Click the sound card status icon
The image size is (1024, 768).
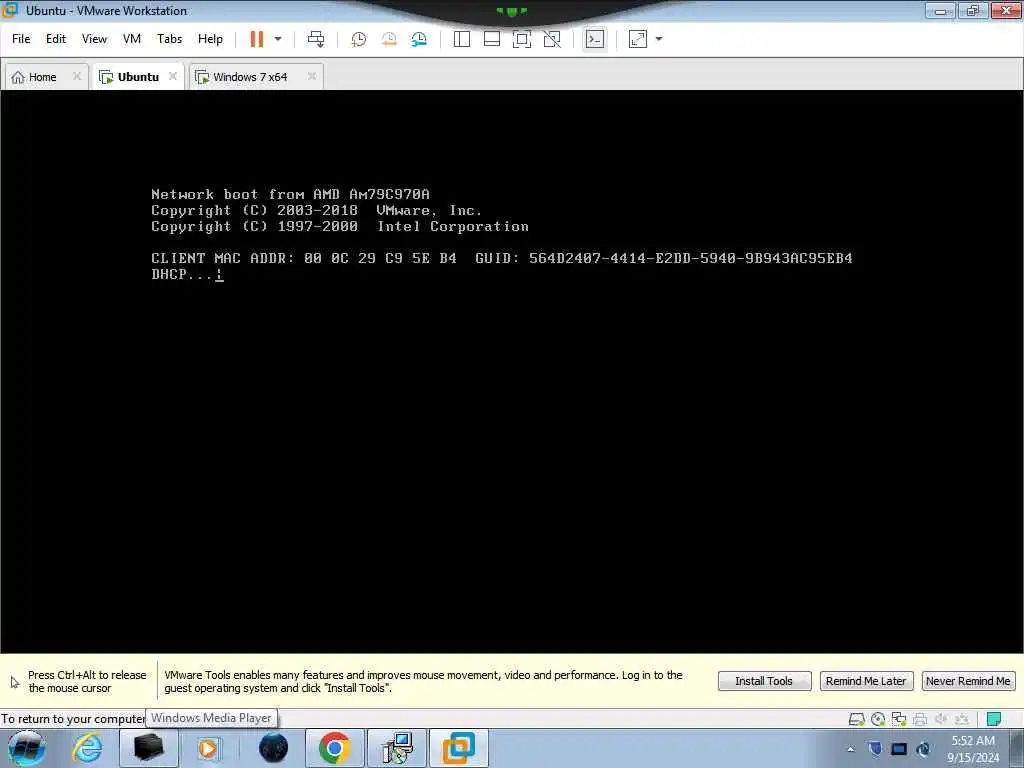941,720
